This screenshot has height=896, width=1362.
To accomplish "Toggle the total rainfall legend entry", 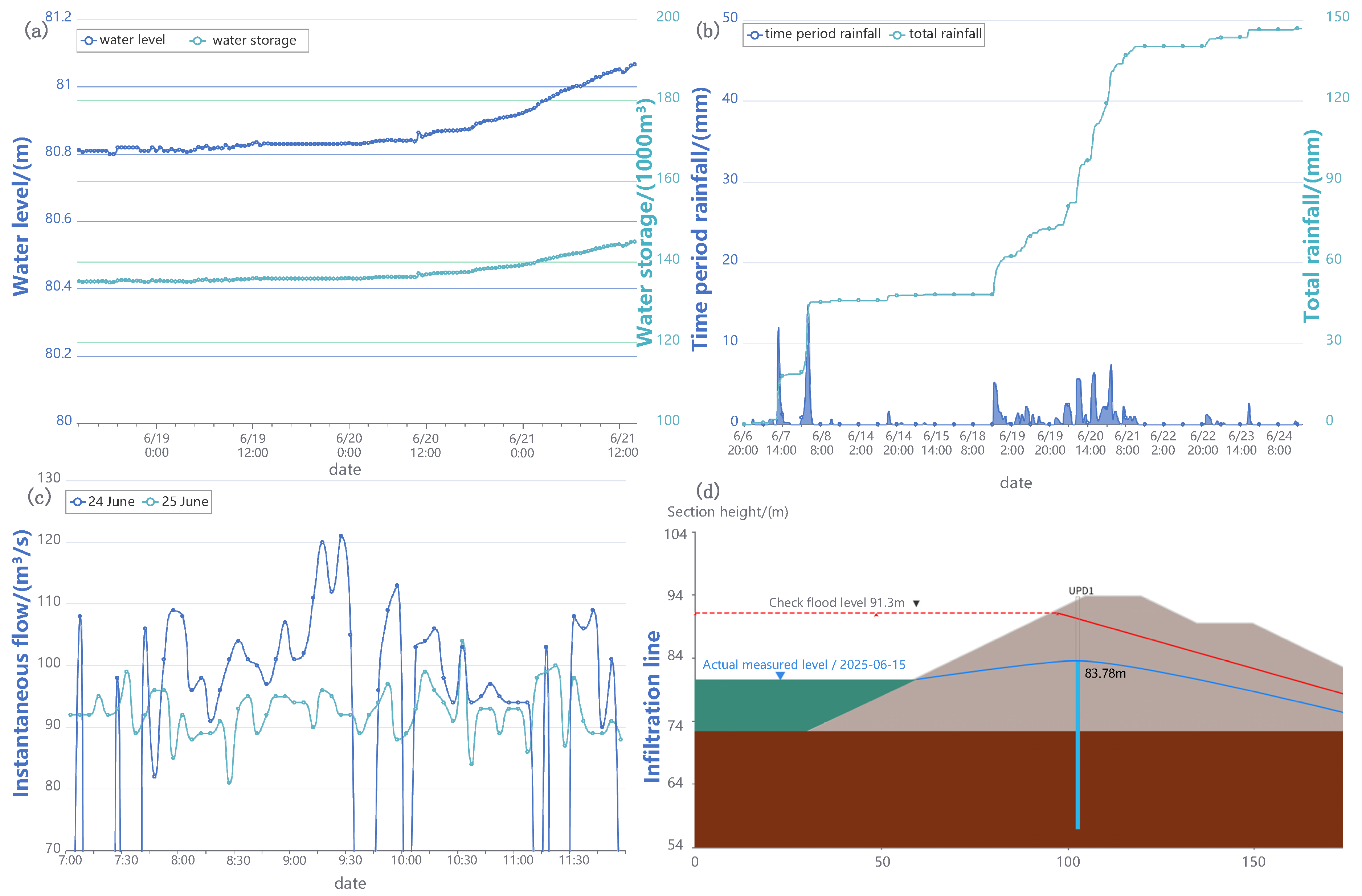I will click(936, 34).
